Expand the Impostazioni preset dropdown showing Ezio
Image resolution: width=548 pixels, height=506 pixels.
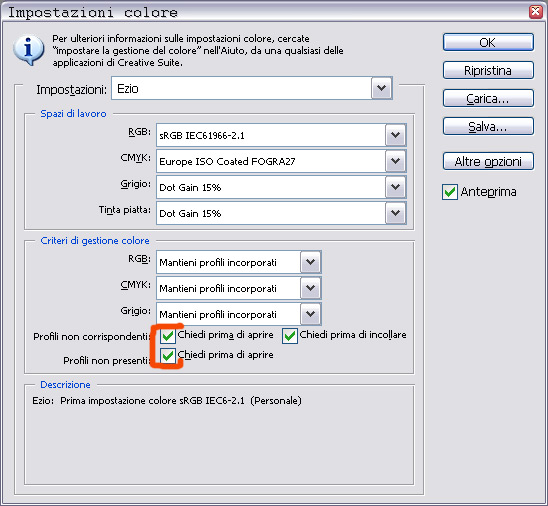[x=252, y=88]
